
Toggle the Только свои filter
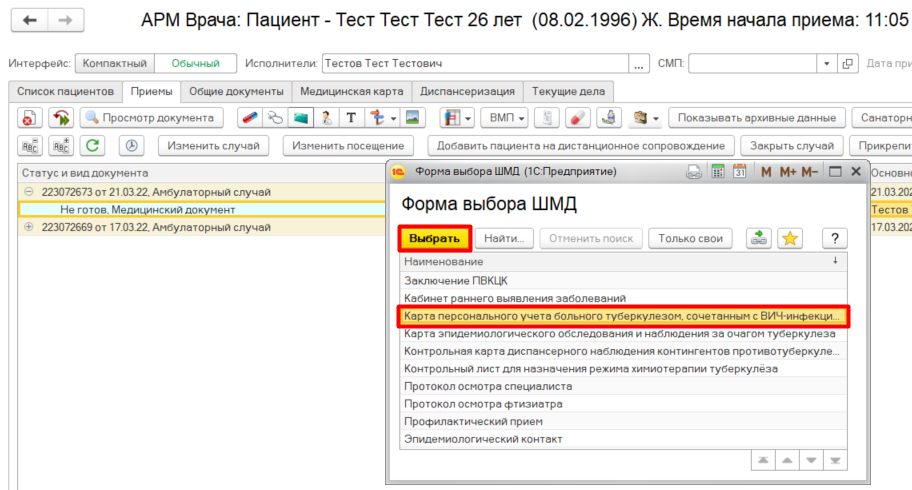(690, 238)
